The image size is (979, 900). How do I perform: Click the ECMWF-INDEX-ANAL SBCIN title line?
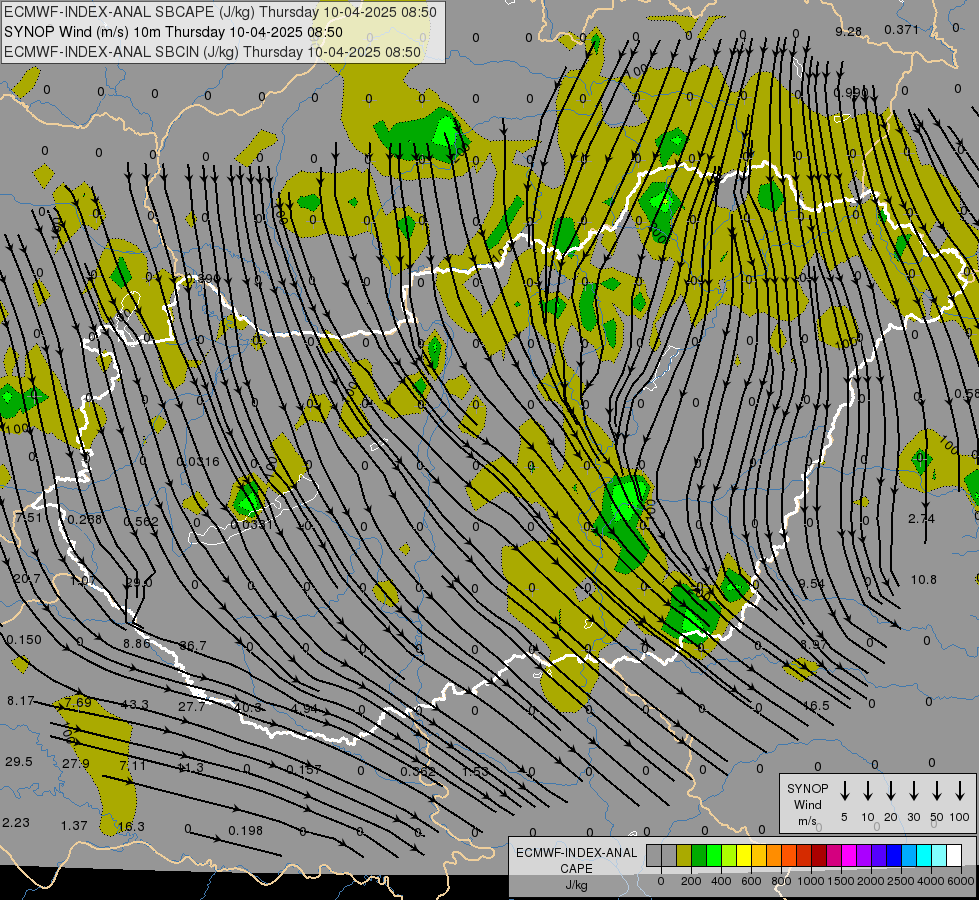[x=212, y=52]
